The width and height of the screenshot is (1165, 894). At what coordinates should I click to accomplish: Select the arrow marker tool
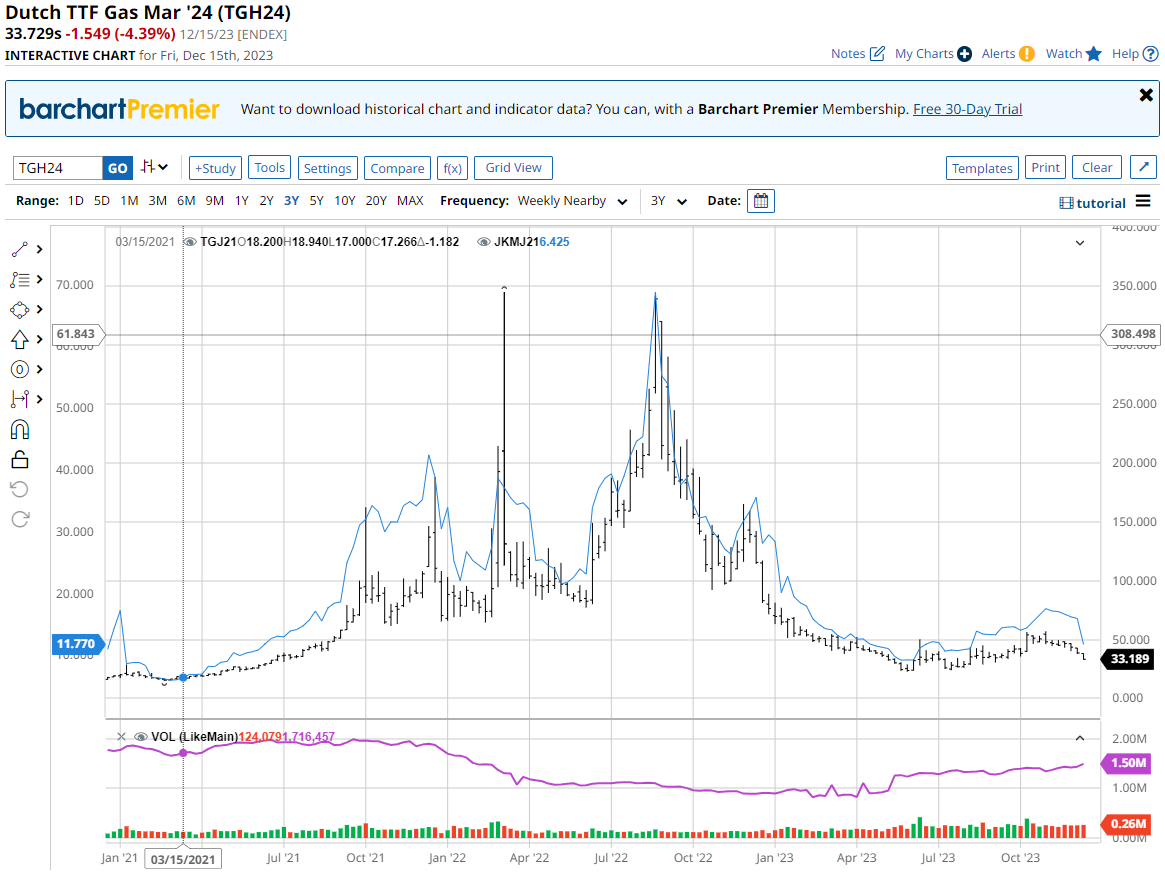click(x=20, y=339)
